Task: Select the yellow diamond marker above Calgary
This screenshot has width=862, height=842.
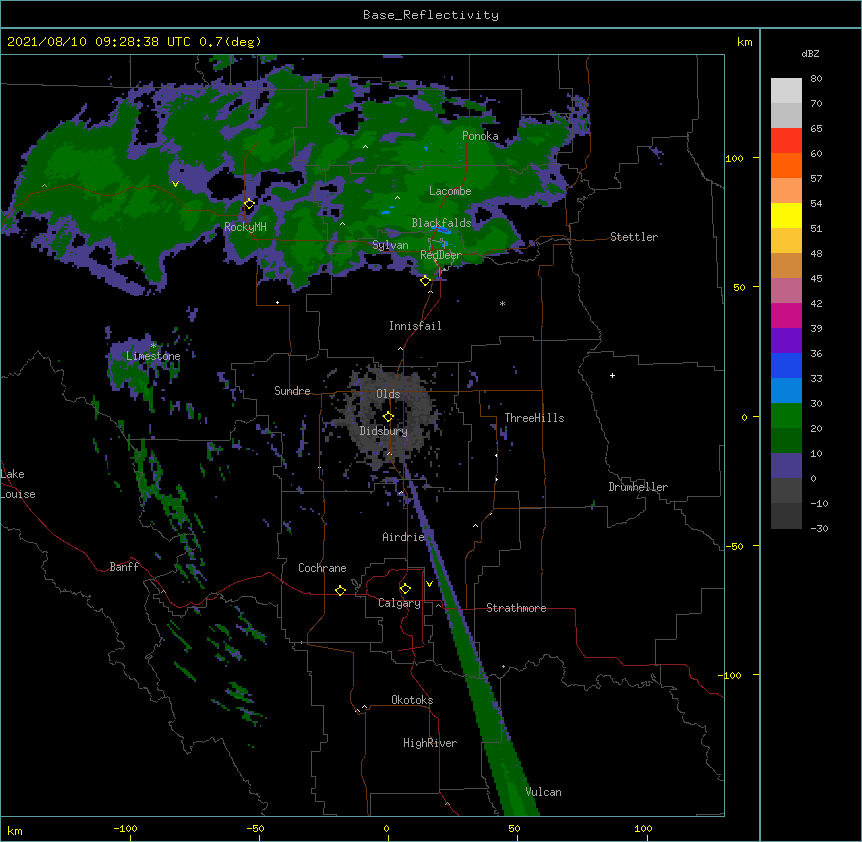Action: coord(405,589)
